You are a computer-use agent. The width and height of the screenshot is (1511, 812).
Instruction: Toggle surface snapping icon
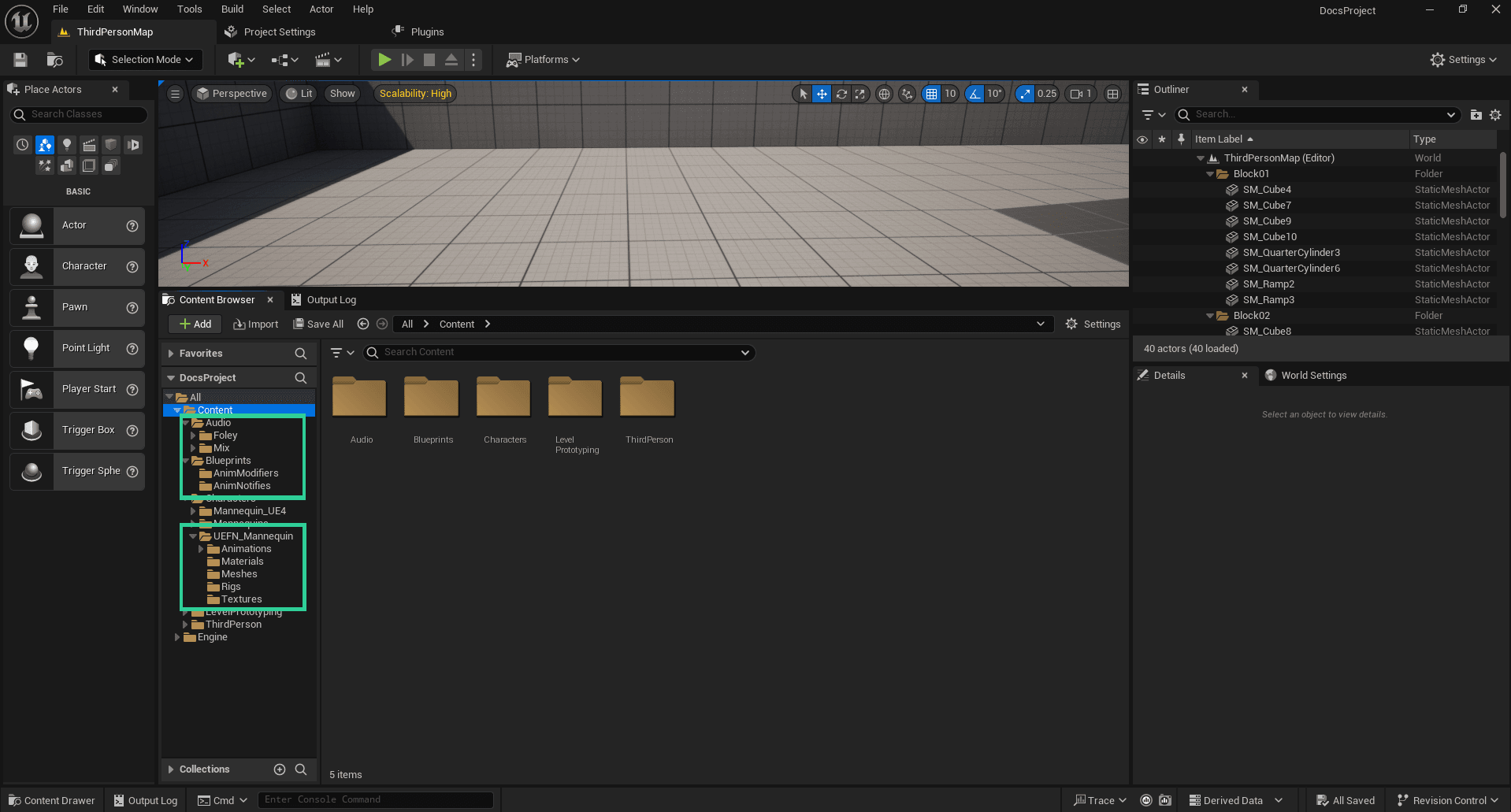(908, 94)
